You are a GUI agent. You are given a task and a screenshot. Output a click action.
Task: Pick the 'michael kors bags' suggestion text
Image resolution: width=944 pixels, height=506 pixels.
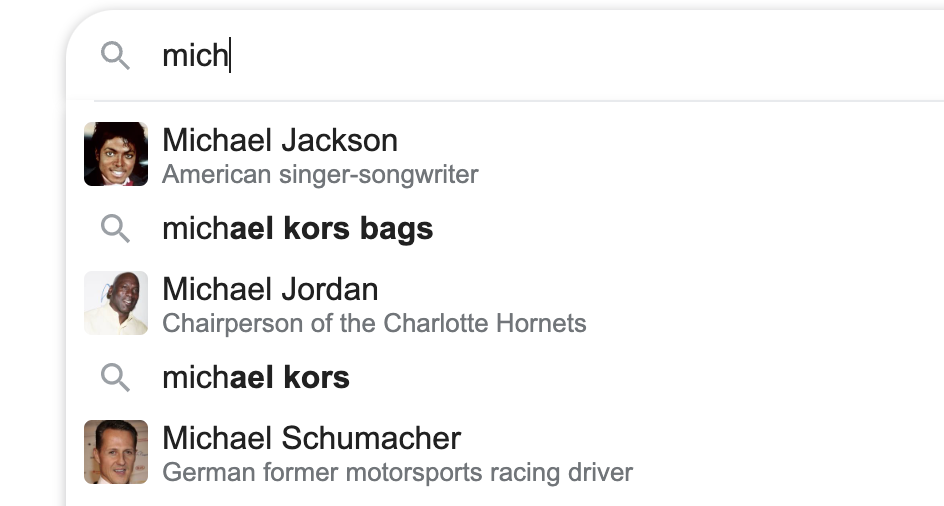point(297,229)
